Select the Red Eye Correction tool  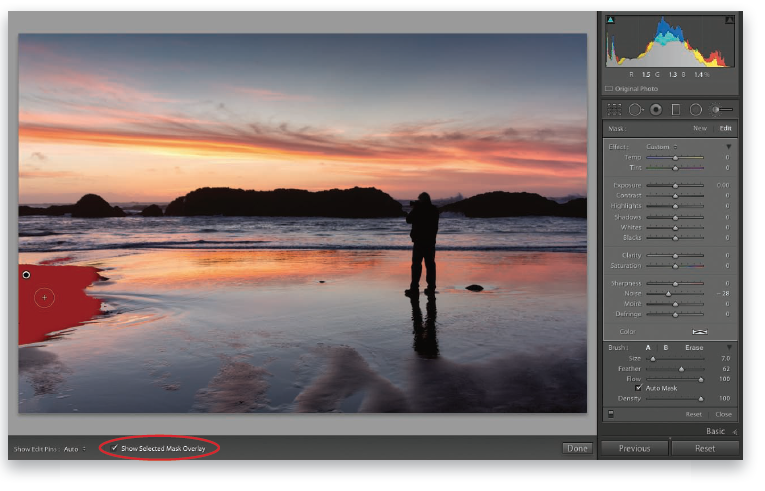[656, 109]
